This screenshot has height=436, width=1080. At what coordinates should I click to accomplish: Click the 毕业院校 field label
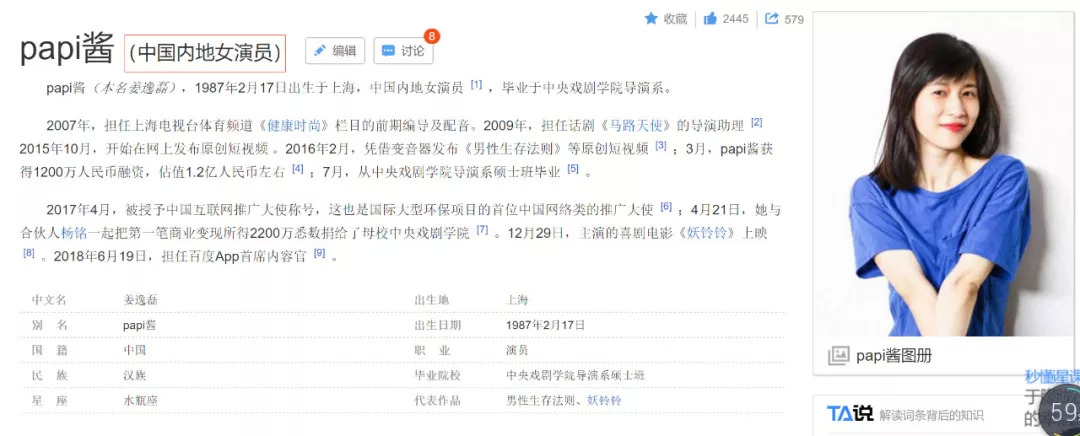tap(437, 375)
